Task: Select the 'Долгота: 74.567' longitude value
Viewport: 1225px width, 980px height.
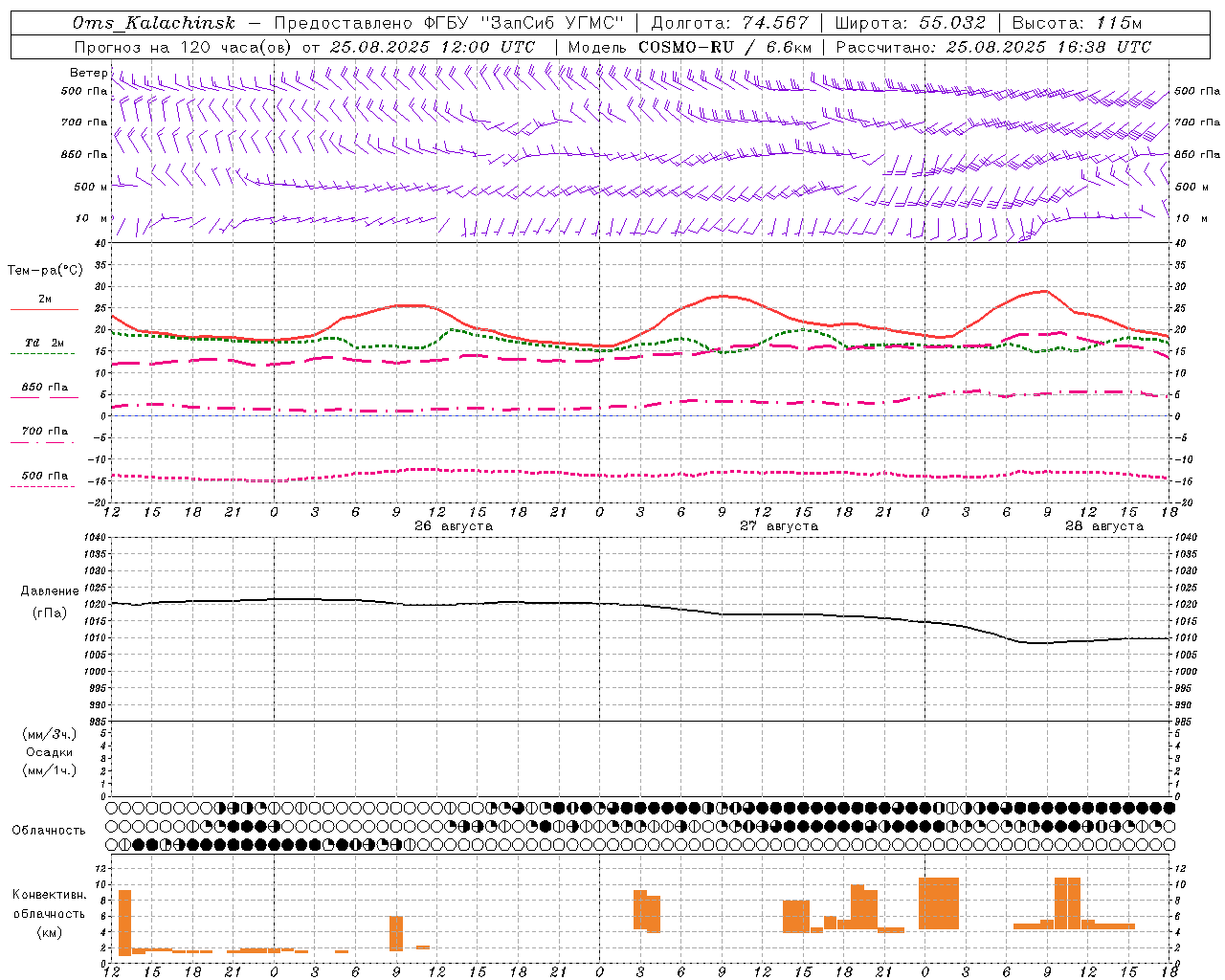Action: (x=729, y=23)
